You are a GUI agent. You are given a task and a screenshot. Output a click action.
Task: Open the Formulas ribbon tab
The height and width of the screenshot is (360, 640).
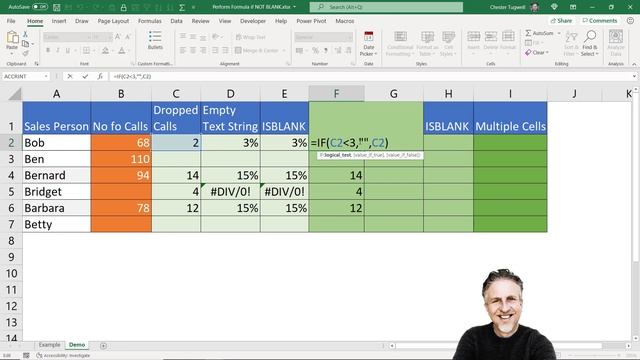pyautogui.click(x=149, y=21)
